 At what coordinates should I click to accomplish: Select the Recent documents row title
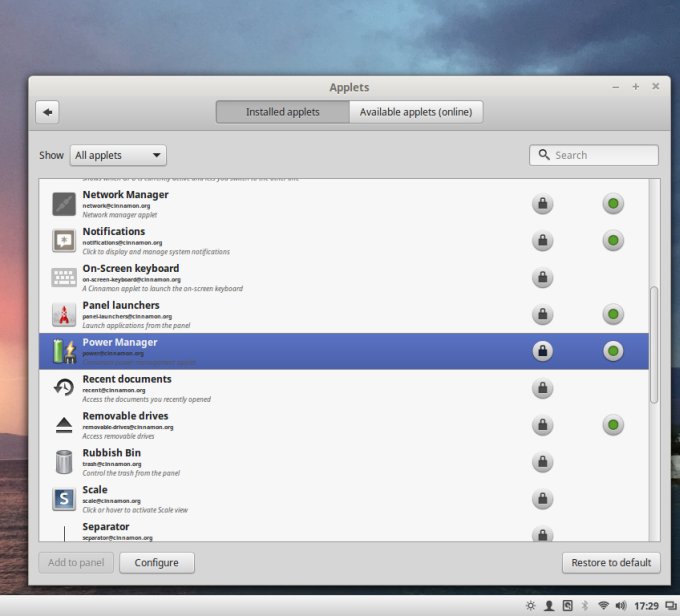pos(127,379)
